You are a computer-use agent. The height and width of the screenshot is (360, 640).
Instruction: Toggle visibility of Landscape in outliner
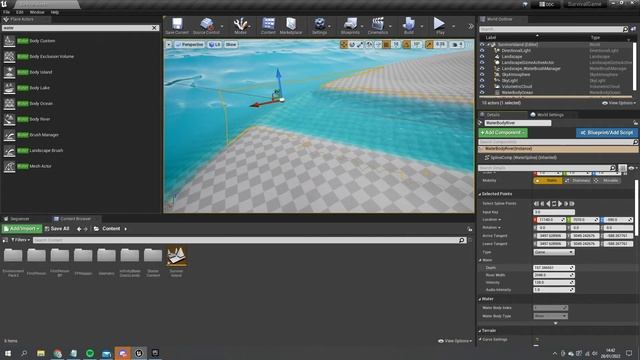pos(482,57)
